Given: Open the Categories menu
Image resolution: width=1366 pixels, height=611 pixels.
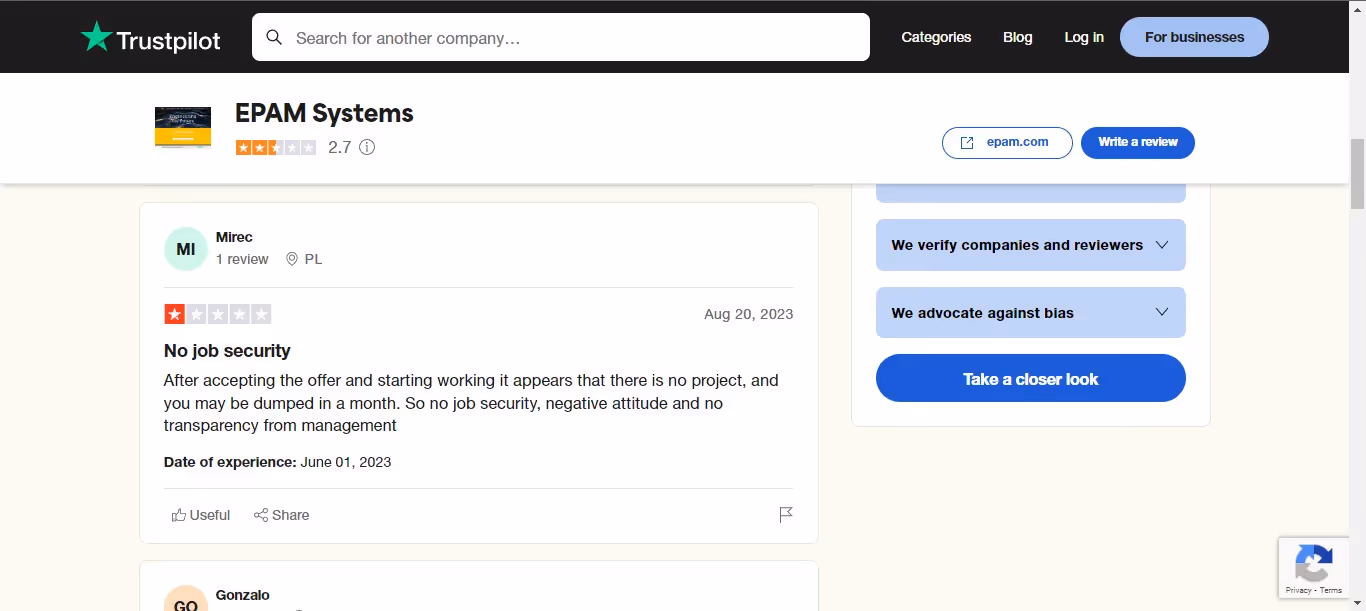Looking at the screenshot, I should pyautogui.click(x=936, y=37).
